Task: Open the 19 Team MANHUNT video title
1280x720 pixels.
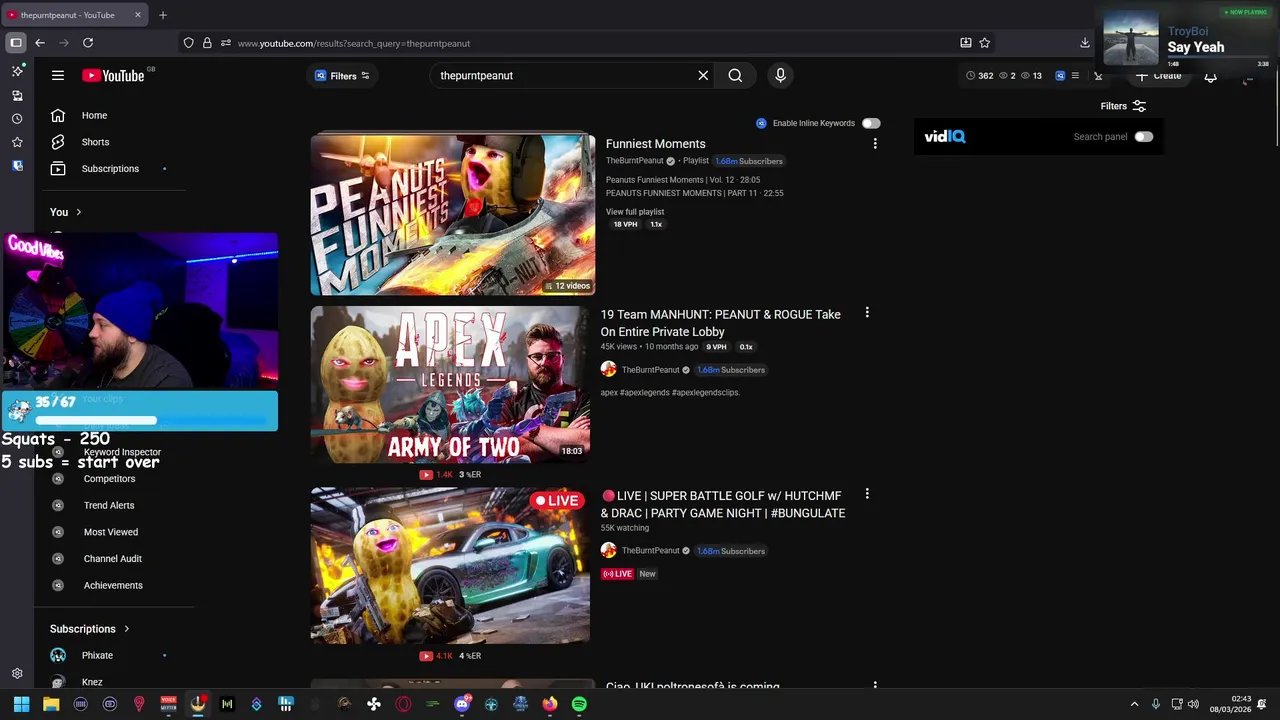Action: point(721,323)
